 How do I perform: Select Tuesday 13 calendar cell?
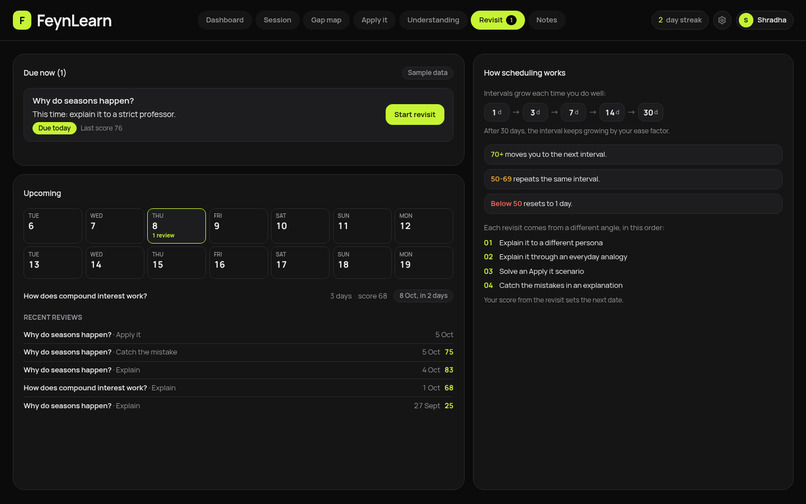point(52,262)
